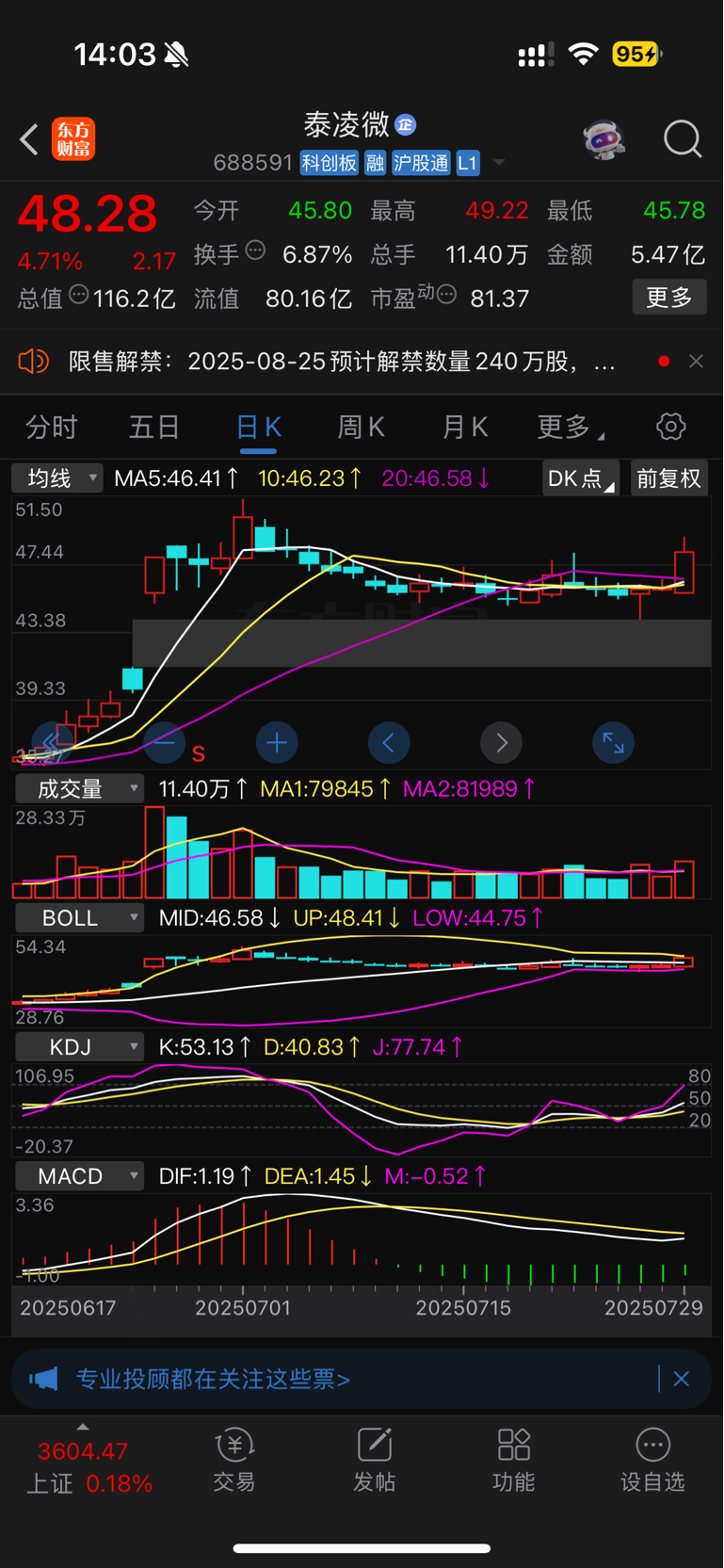724x1568 pixels.
Task: Expand 上证 index bar arrow
Action: point(83,1427)
